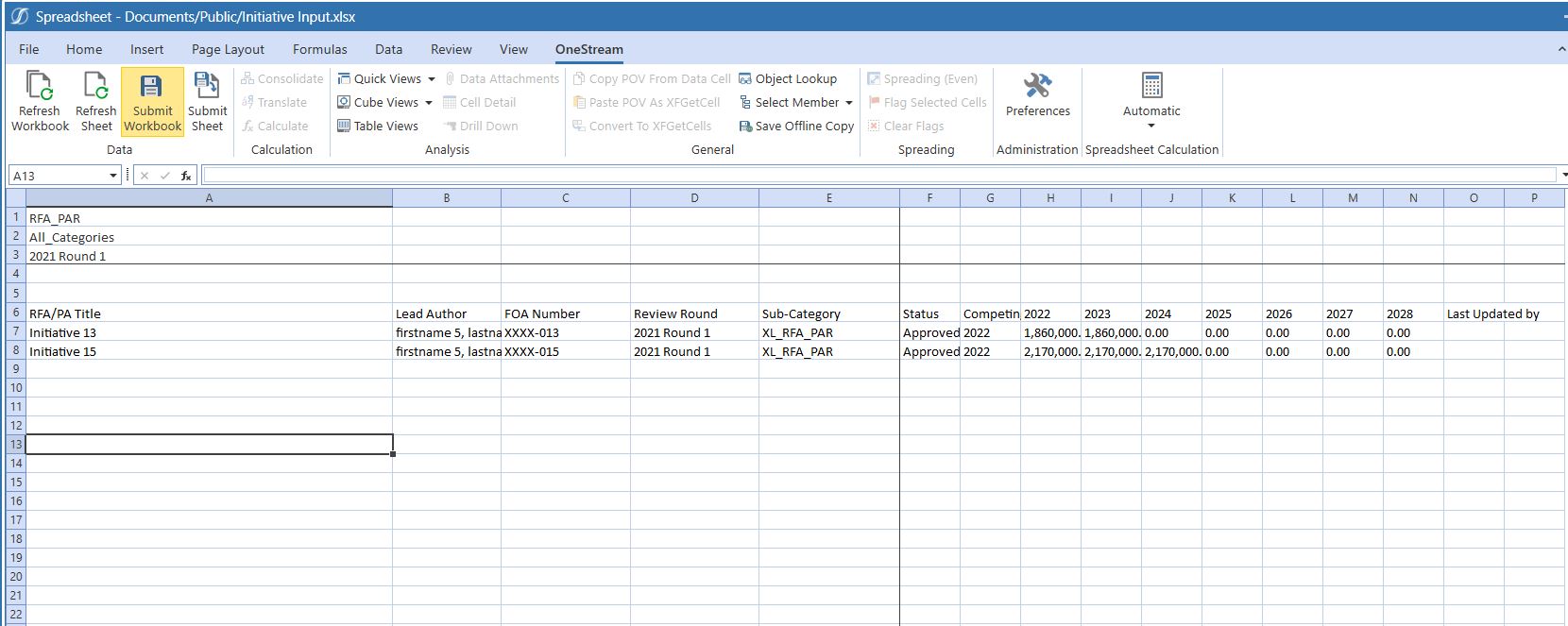Open Object Lookup in the ribbon
1568x626 pixels.
788,79
